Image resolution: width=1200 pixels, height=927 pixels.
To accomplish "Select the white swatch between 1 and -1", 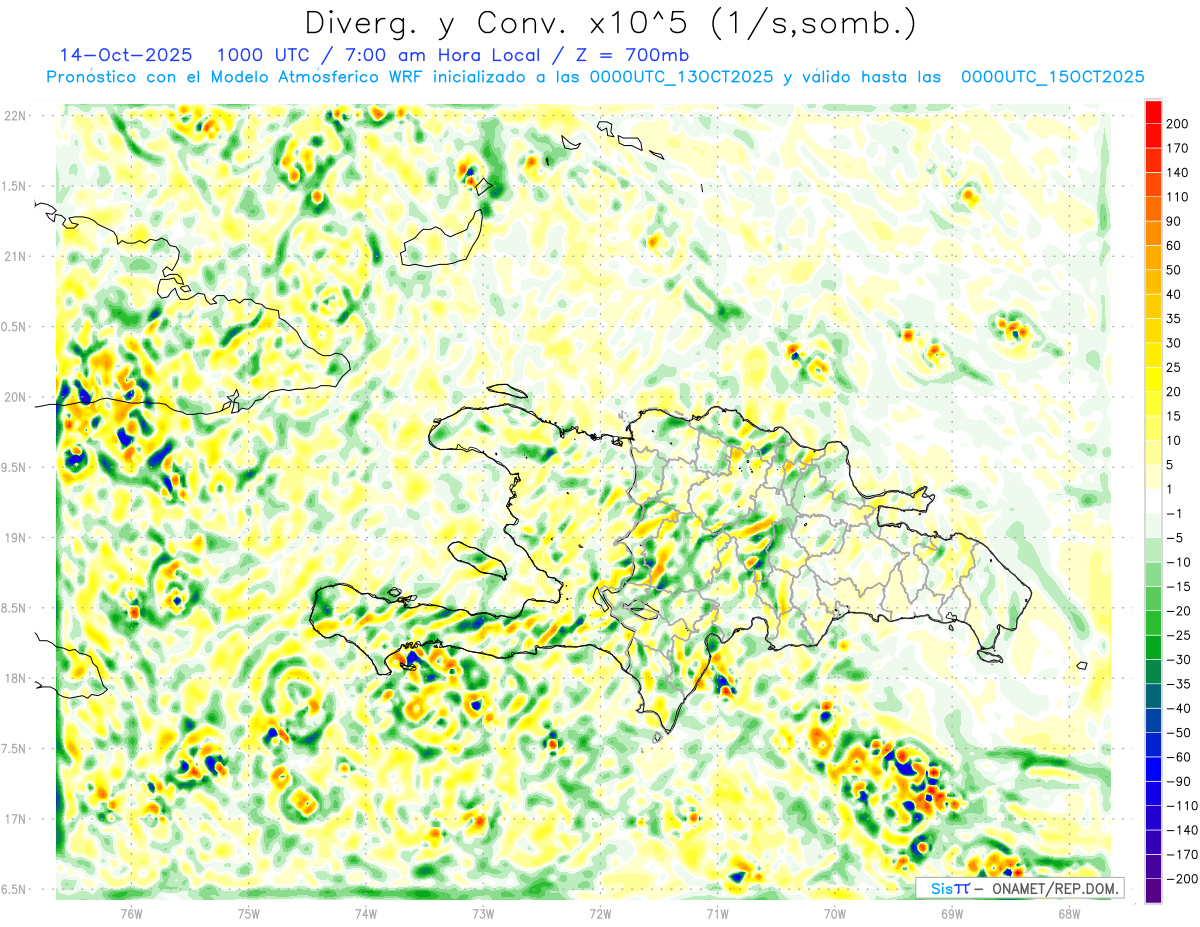I will 1153,501.
